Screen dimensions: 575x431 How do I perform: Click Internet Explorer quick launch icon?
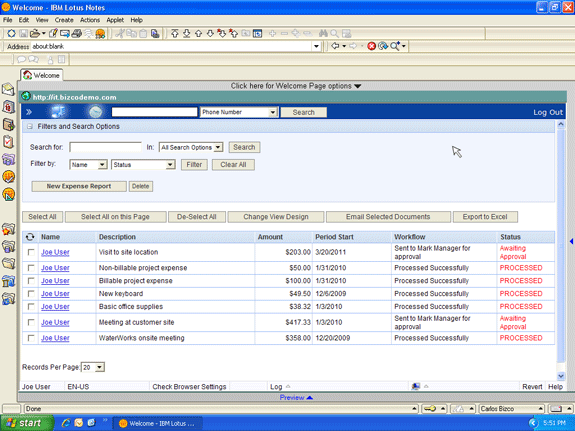pyautogui.click(x=66, y=423)
